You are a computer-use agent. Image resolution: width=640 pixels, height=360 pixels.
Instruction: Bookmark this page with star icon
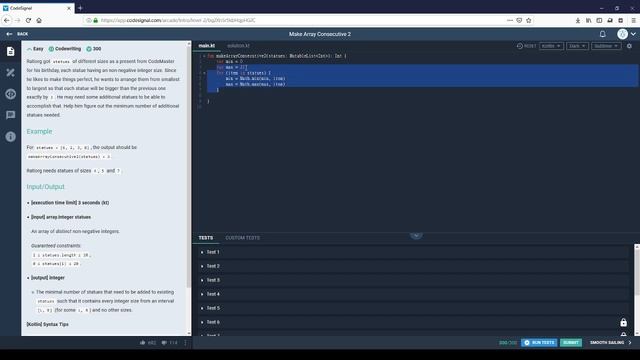click(529, 20)
